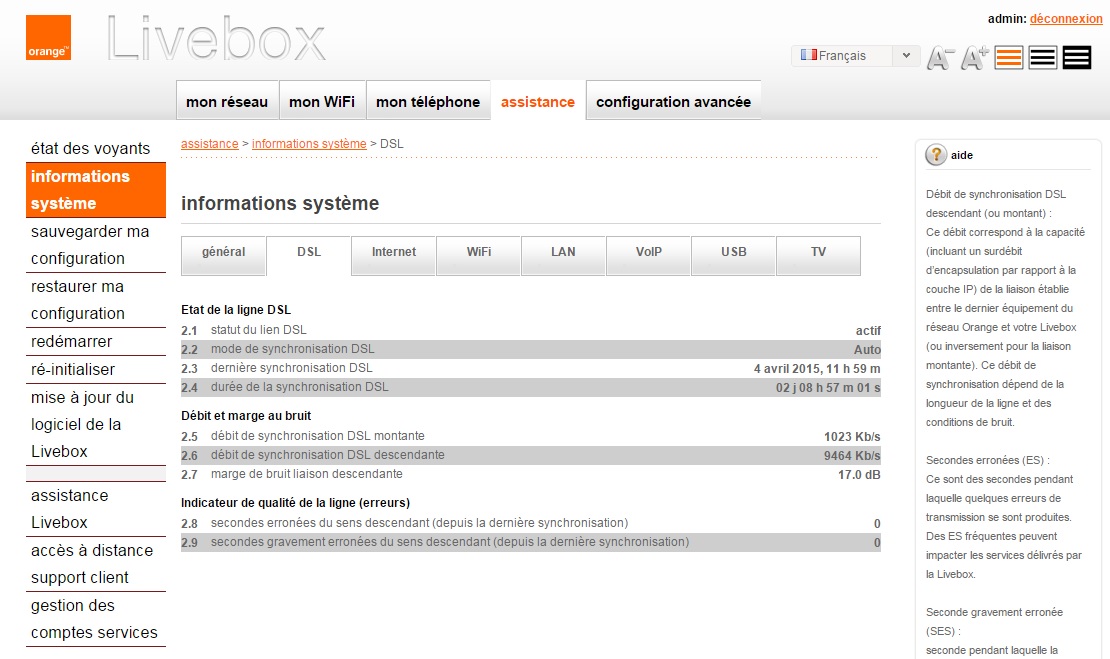Switch to the TV sub-tab
Image resolution: width=1110 pixels, height=659 pixels.
coord(818,255)
